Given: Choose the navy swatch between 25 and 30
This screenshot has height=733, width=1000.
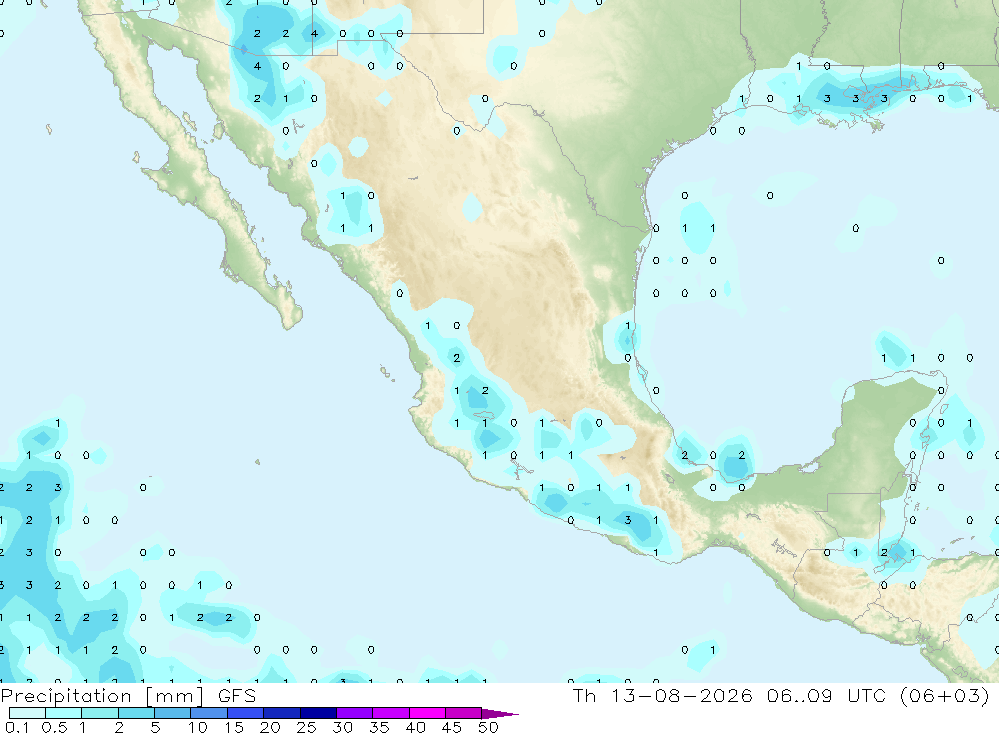Looking at the screenshot, I should pos(318,713).
